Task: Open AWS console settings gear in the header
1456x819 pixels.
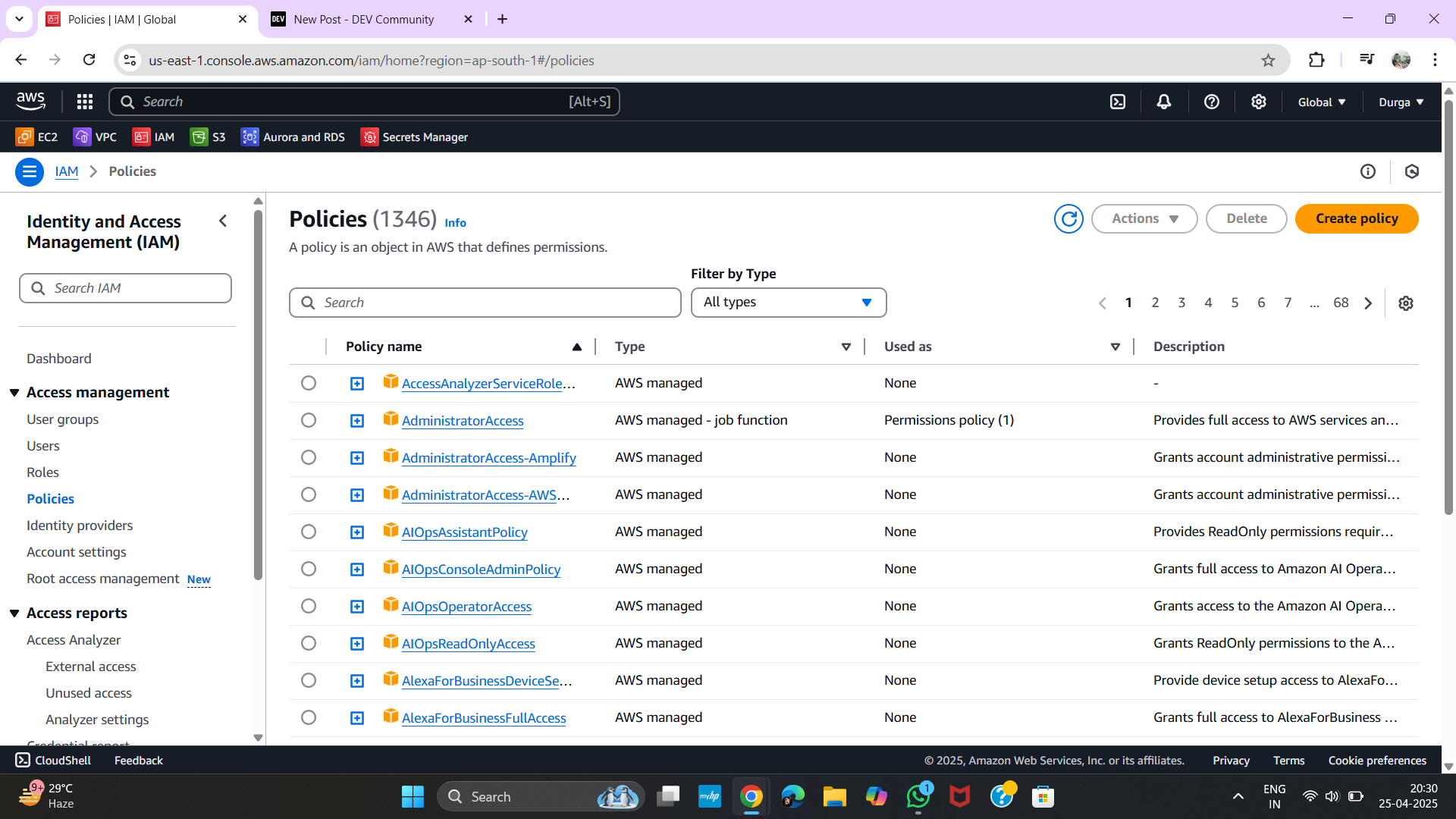Action: point(1259,102)
